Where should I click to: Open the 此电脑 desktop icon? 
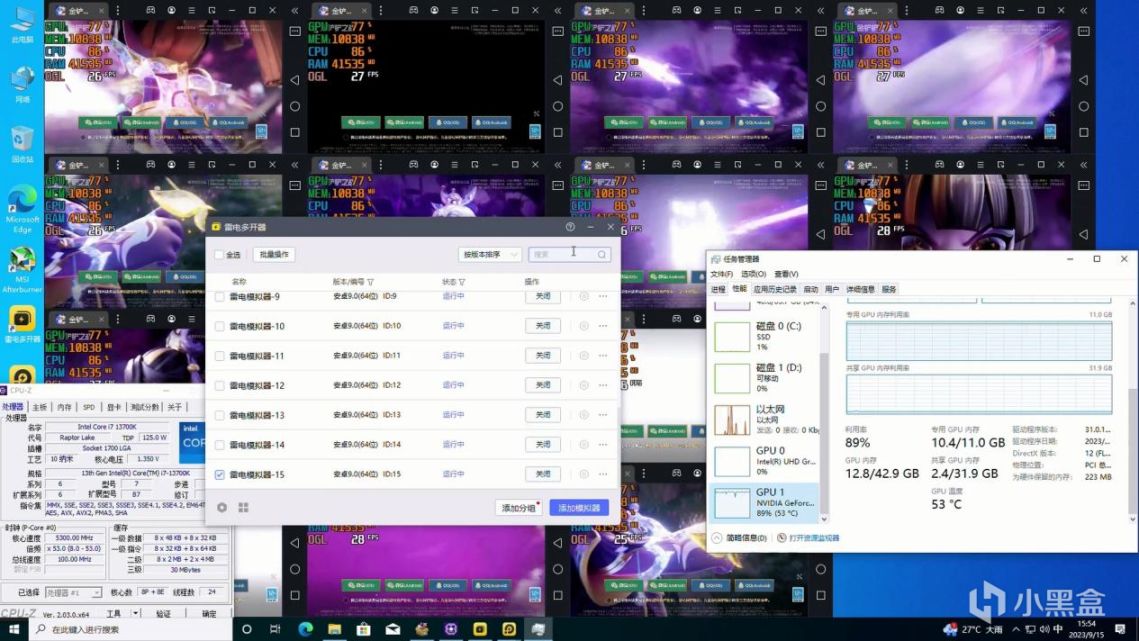[22, 24]
